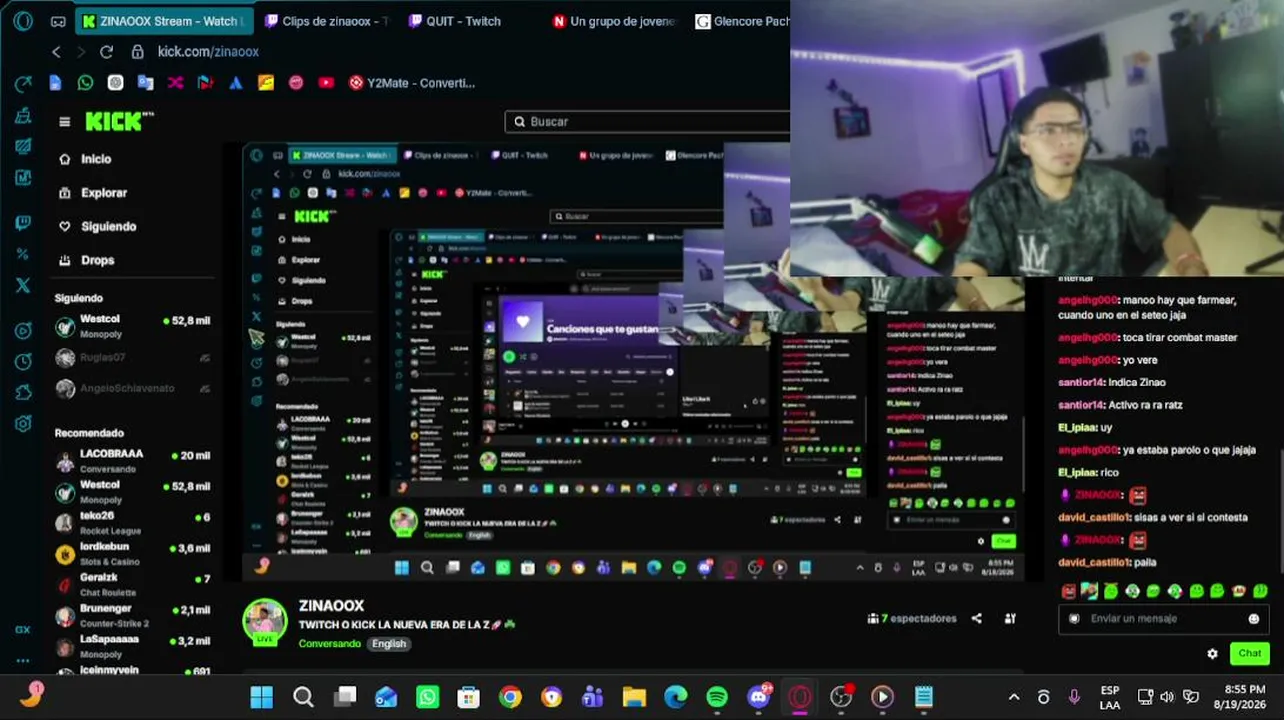This screenshot has height=720, width=1284.
Task: Click the English language tag
Action: click(x=389, y=644)
